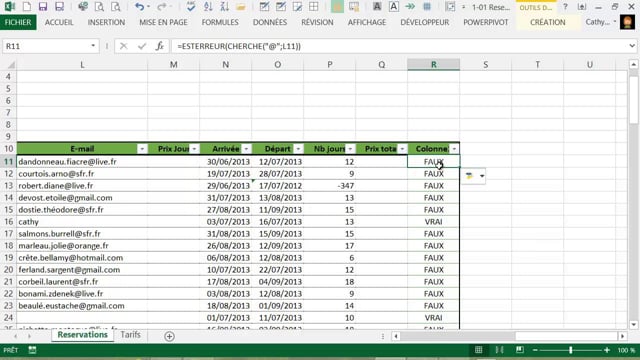Click inside the formula bar input
The width and height of the screenshot is (640, 360).
tap(400, 46)
